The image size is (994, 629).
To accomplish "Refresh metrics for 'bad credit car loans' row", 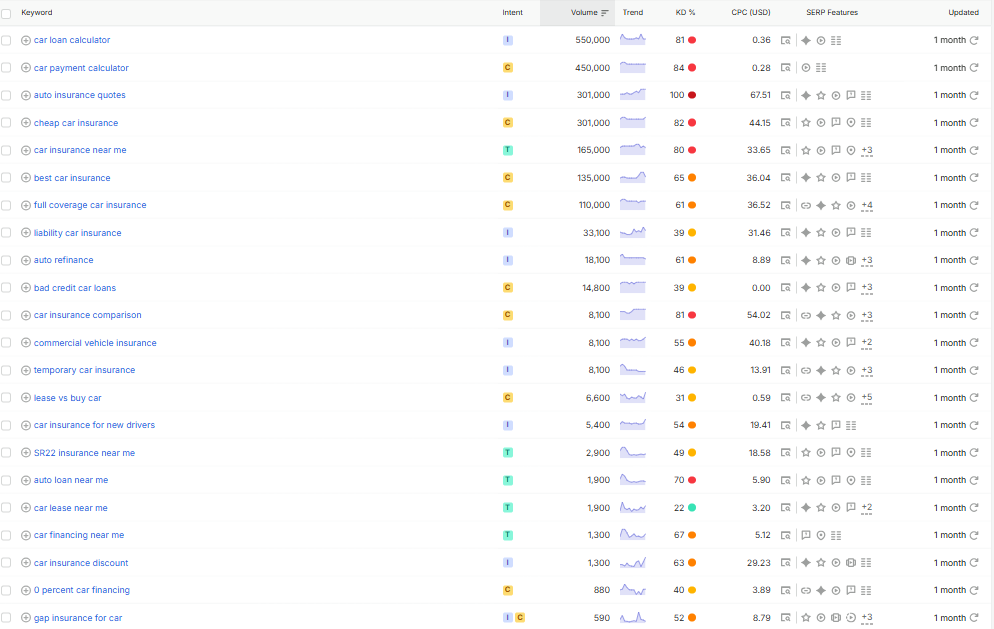I will [974, 288].
